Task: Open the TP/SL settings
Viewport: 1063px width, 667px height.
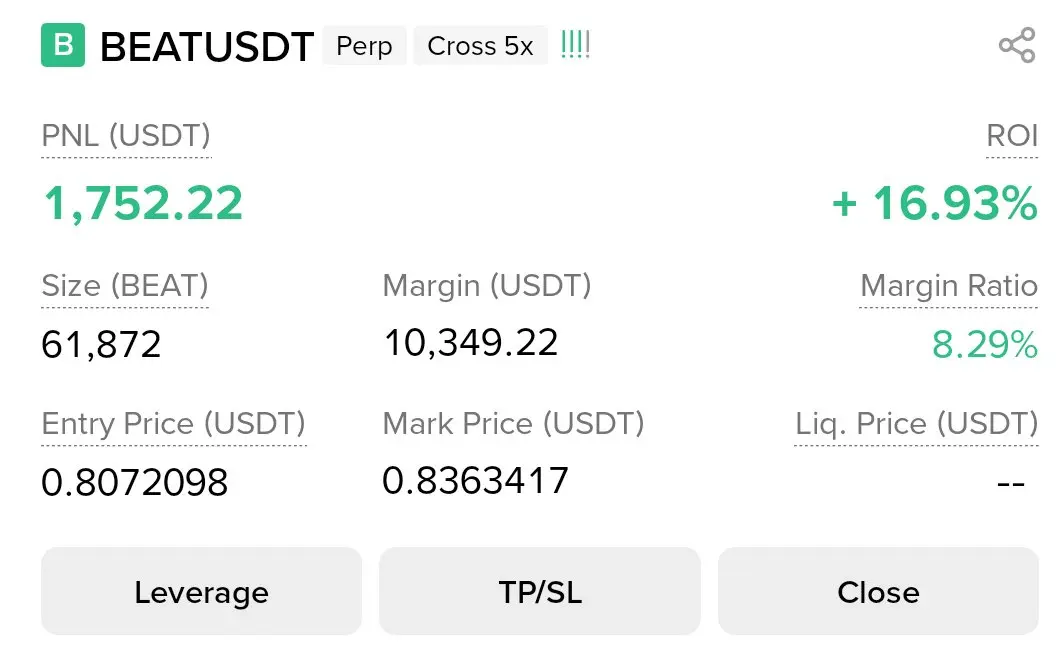Action: point(540,592)
